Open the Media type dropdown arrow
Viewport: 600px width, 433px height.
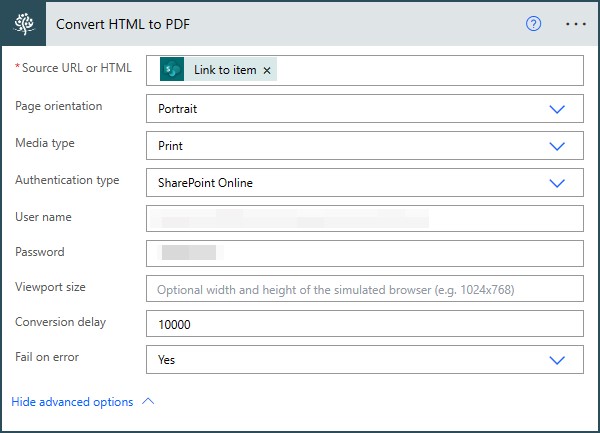[x=558, y=146]
